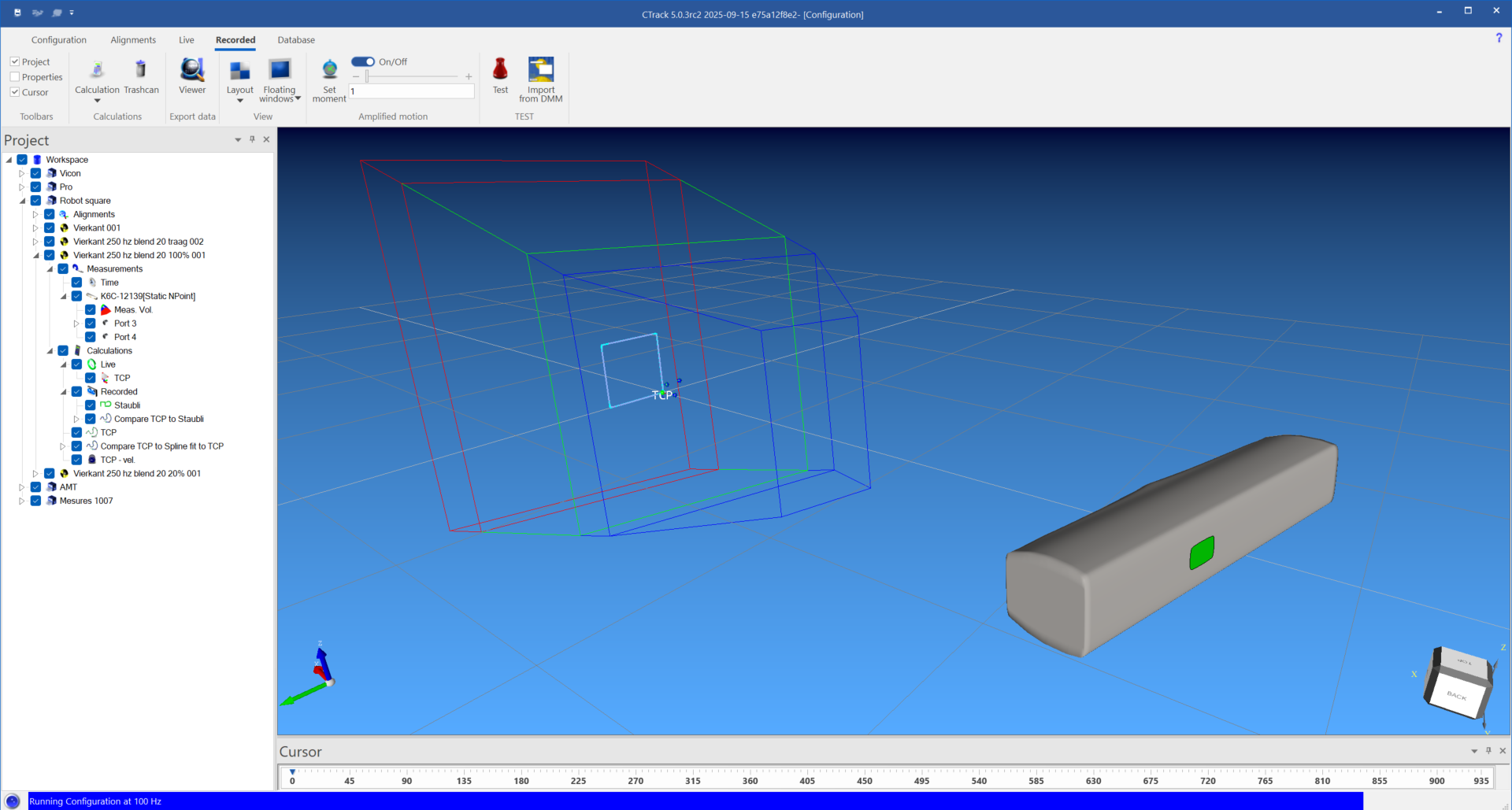Toggle Amplified motion On/Off switch
The height and width of the screenshot is (810, 1512).
tap(363, 61)
